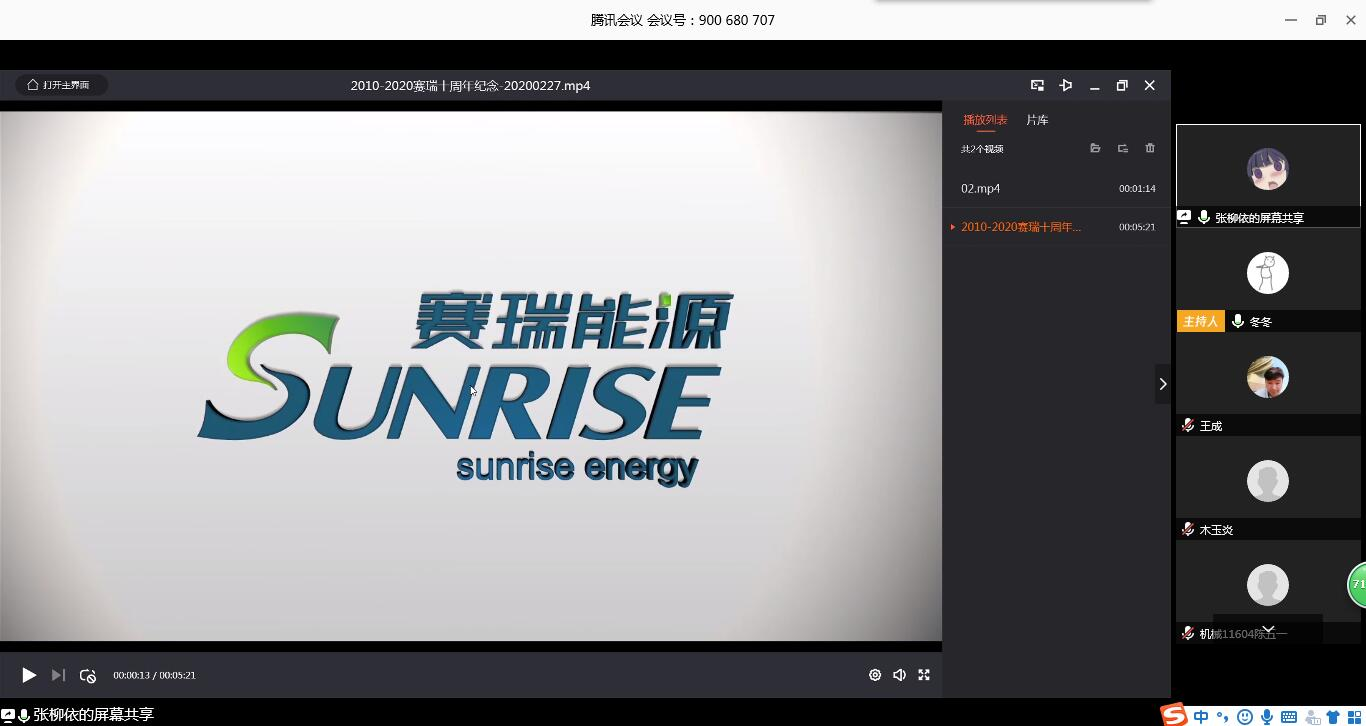
Task: Click the loop playback mode icon
Action: (88, 675)
